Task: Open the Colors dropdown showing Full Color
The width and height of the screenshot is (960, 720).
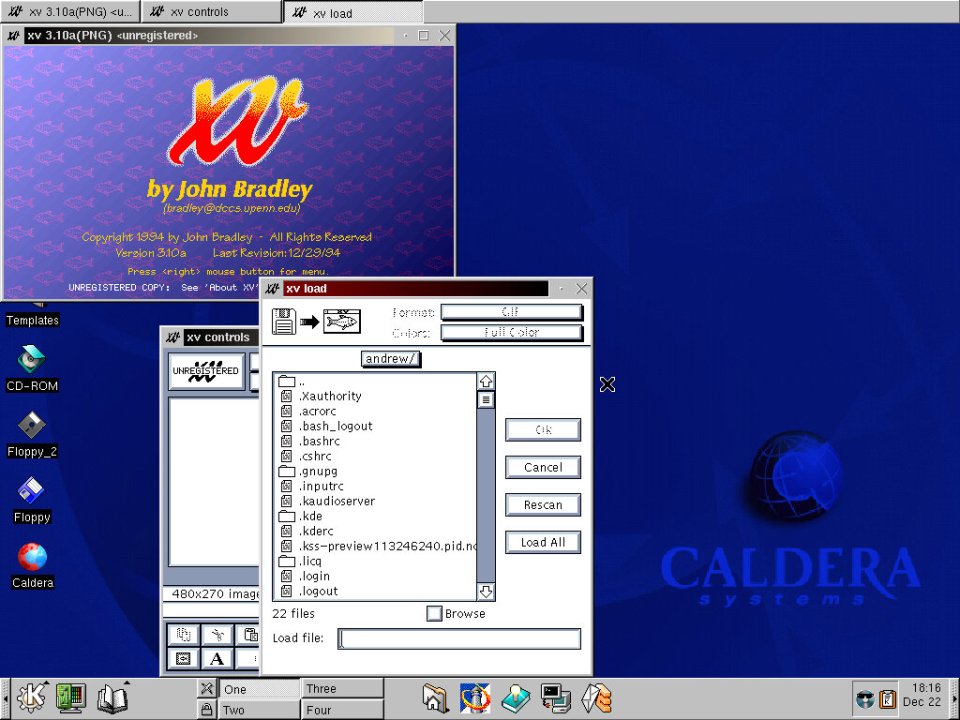Action: (511, 331)
